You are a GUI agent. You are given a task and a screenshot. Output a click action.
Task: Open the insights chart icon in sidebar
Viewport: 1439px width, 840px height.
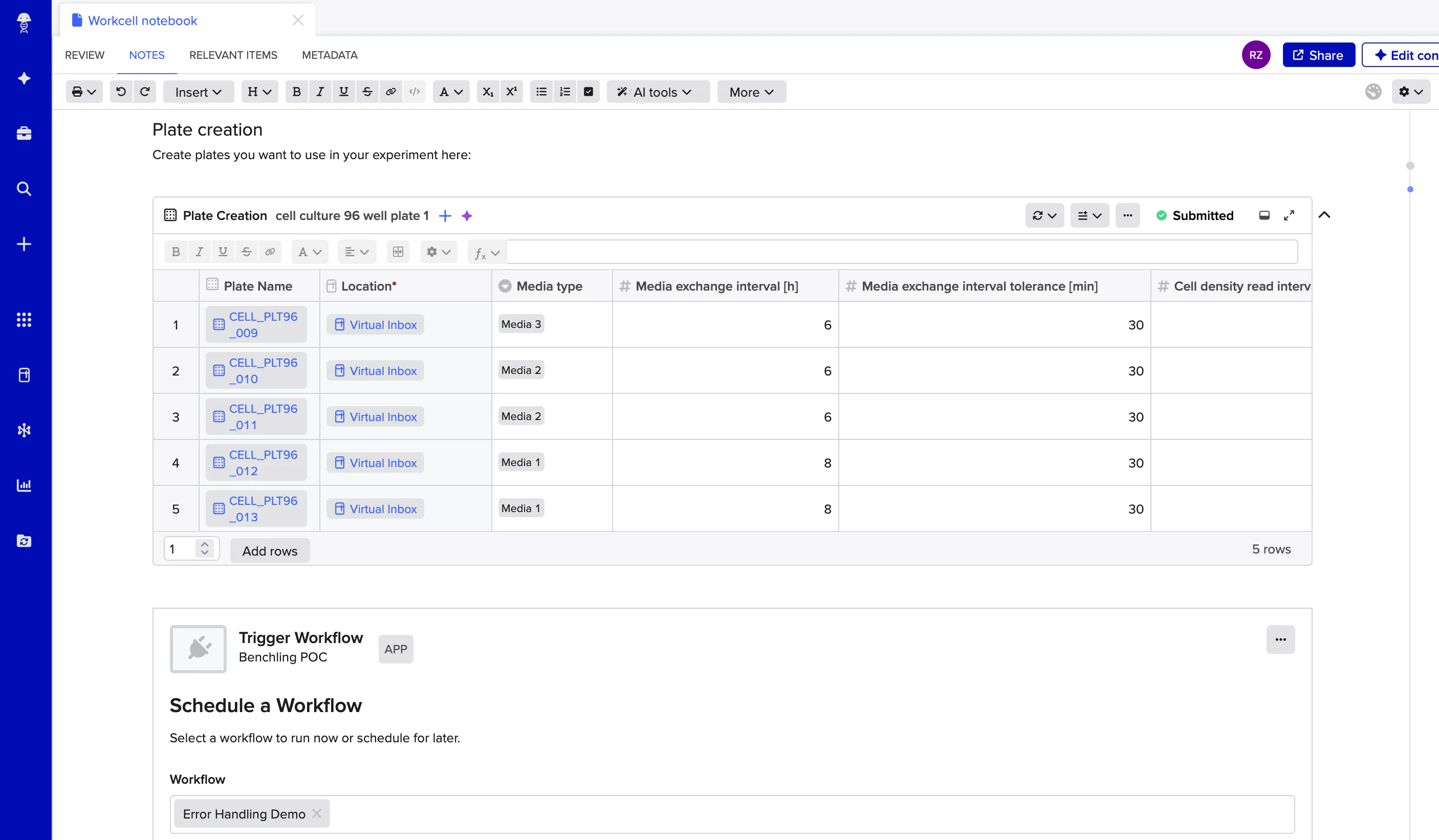tap(24, 485)
